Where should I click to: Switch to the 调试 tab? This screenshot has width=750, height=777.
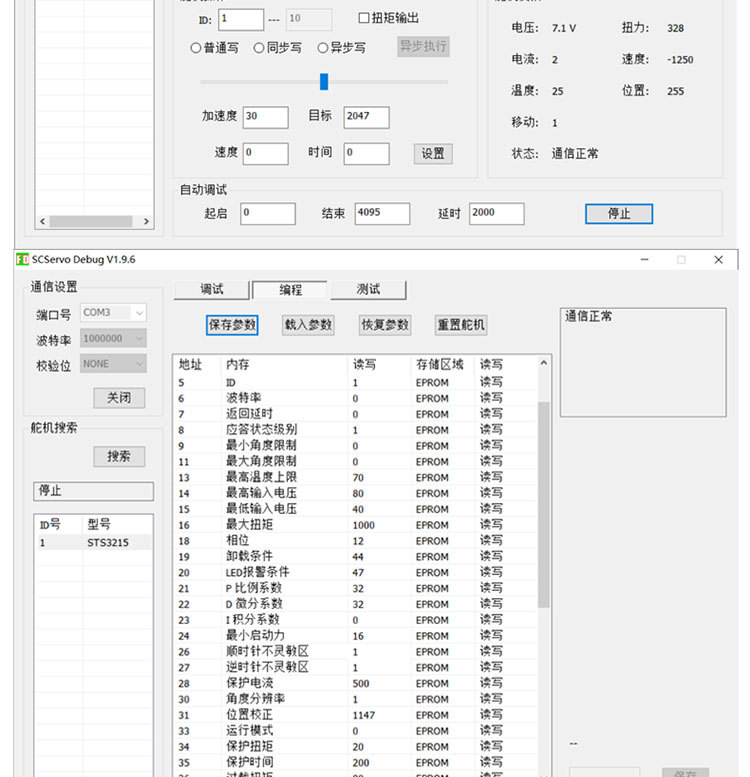click(211, 289)
